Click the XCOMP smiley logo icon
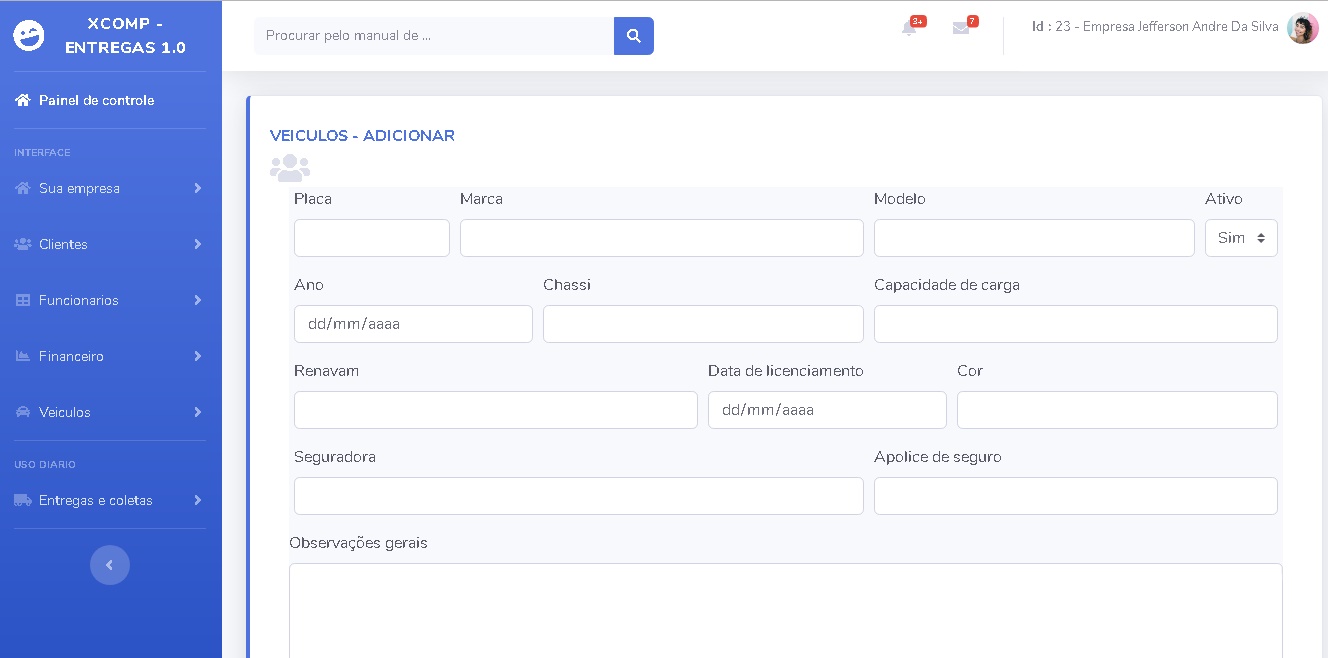 [x=29, y=36]
